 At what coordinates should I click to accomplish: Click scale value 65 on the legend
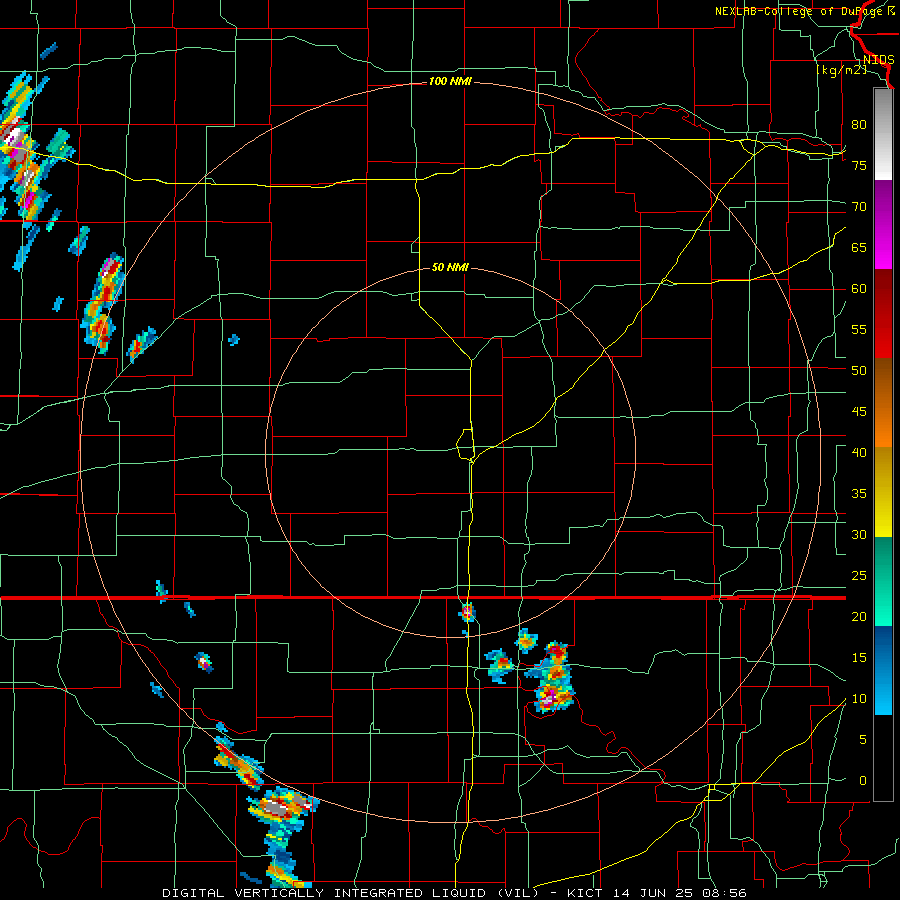click(x=859, y=247)
